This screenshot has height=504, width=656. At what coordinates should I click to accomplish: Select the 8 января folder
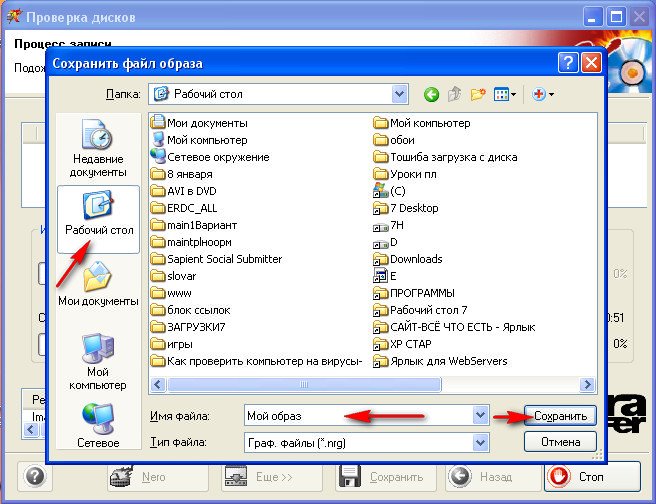pos(182,174)
